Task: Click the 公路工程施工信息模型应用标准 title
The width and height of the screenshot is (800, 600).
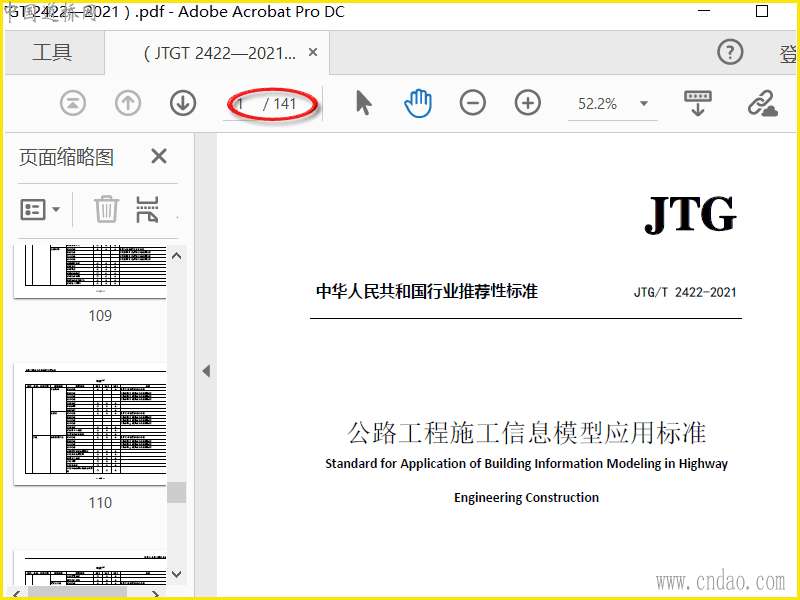Action: [x=527, y=433]
